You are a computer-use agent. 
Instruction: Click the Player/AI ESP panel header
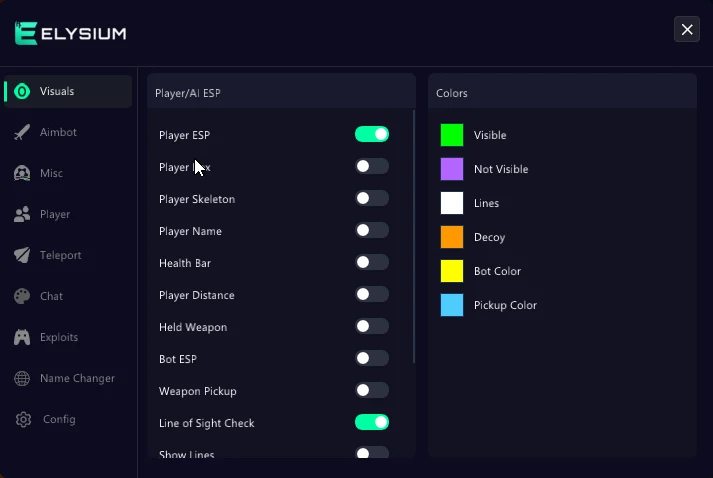(281, 93)
